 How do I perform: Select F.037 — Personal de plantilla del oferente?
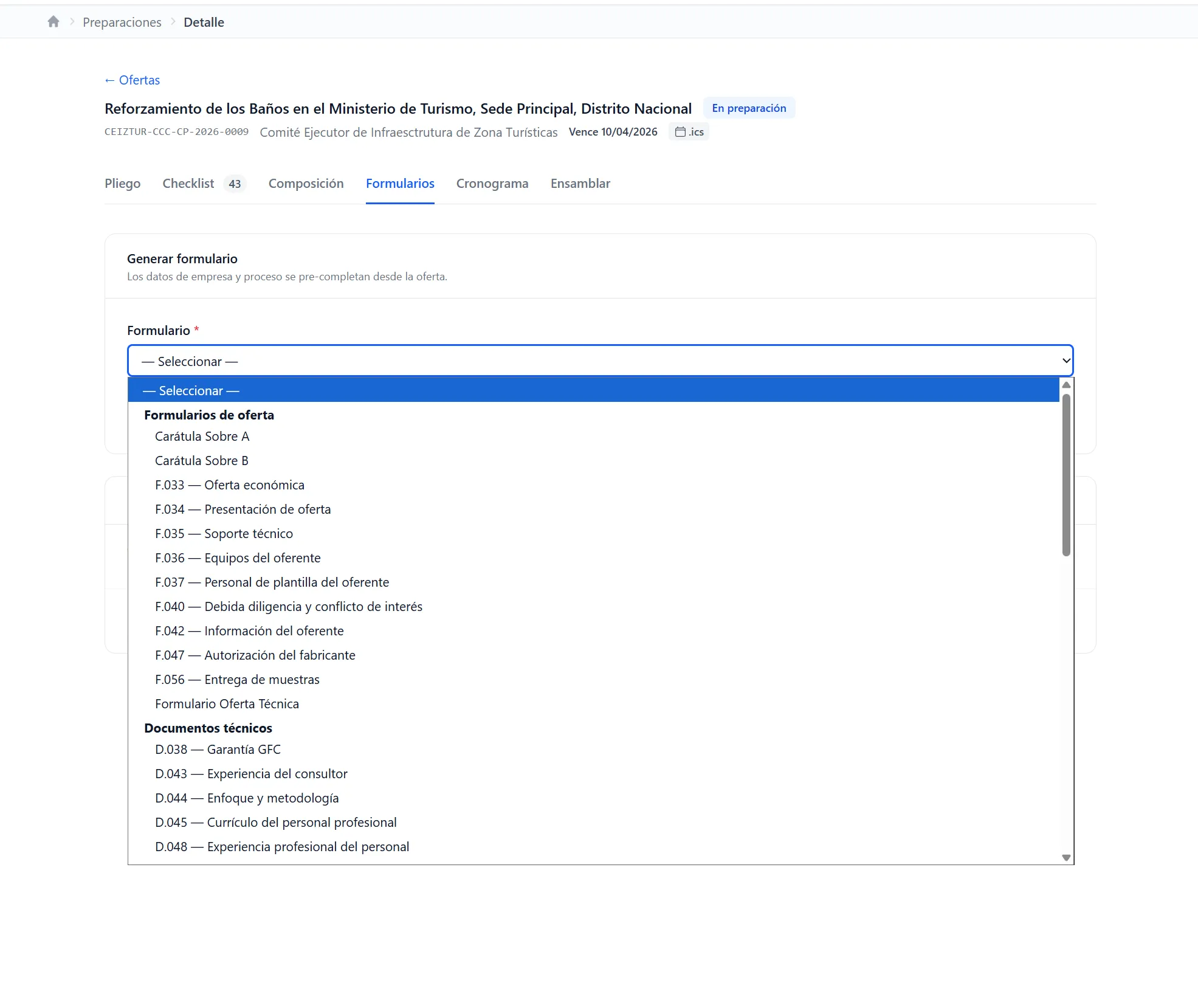coord(593,582)
